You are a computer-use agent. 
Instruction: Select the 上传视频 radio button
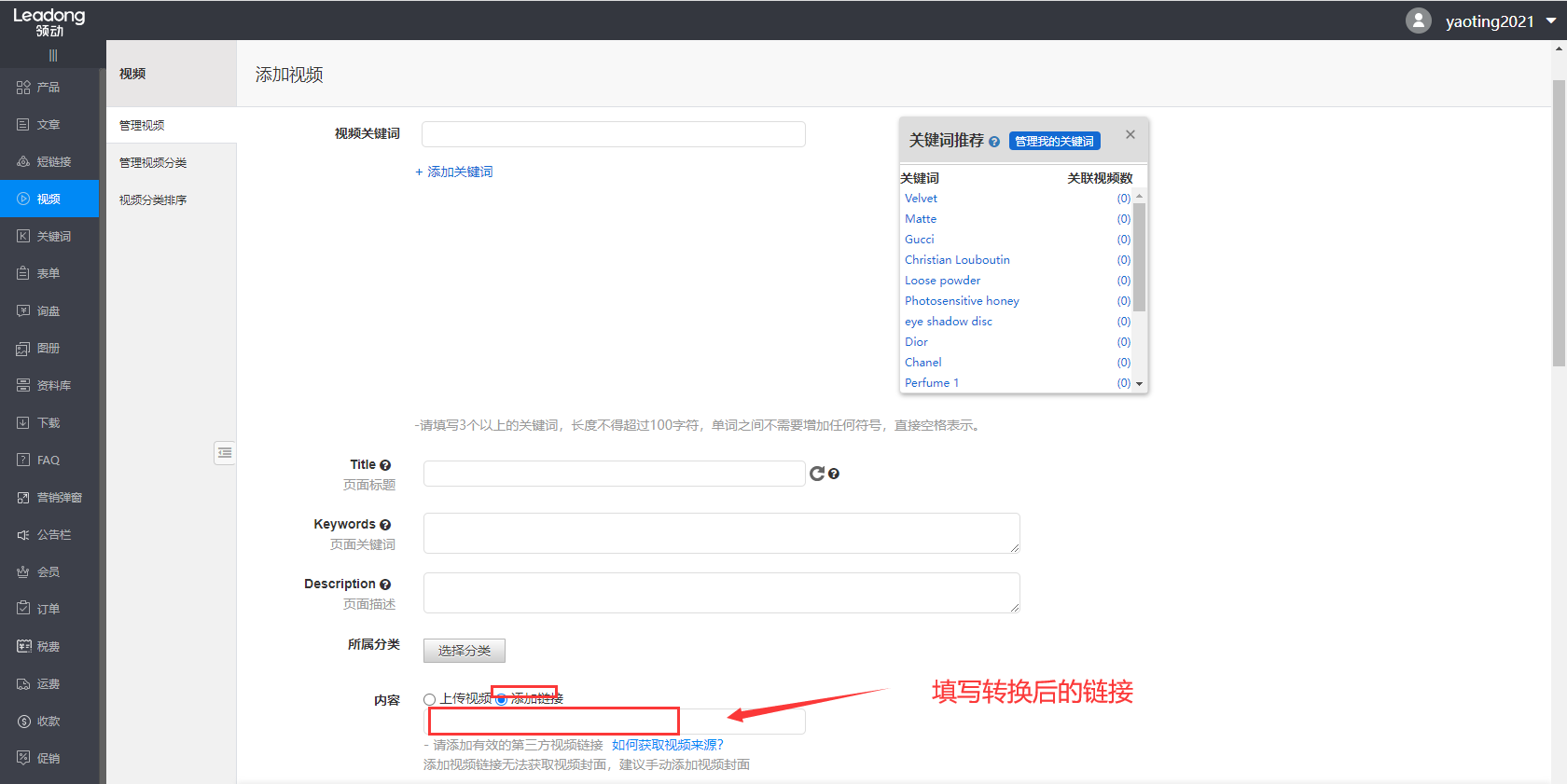point(430,699)
